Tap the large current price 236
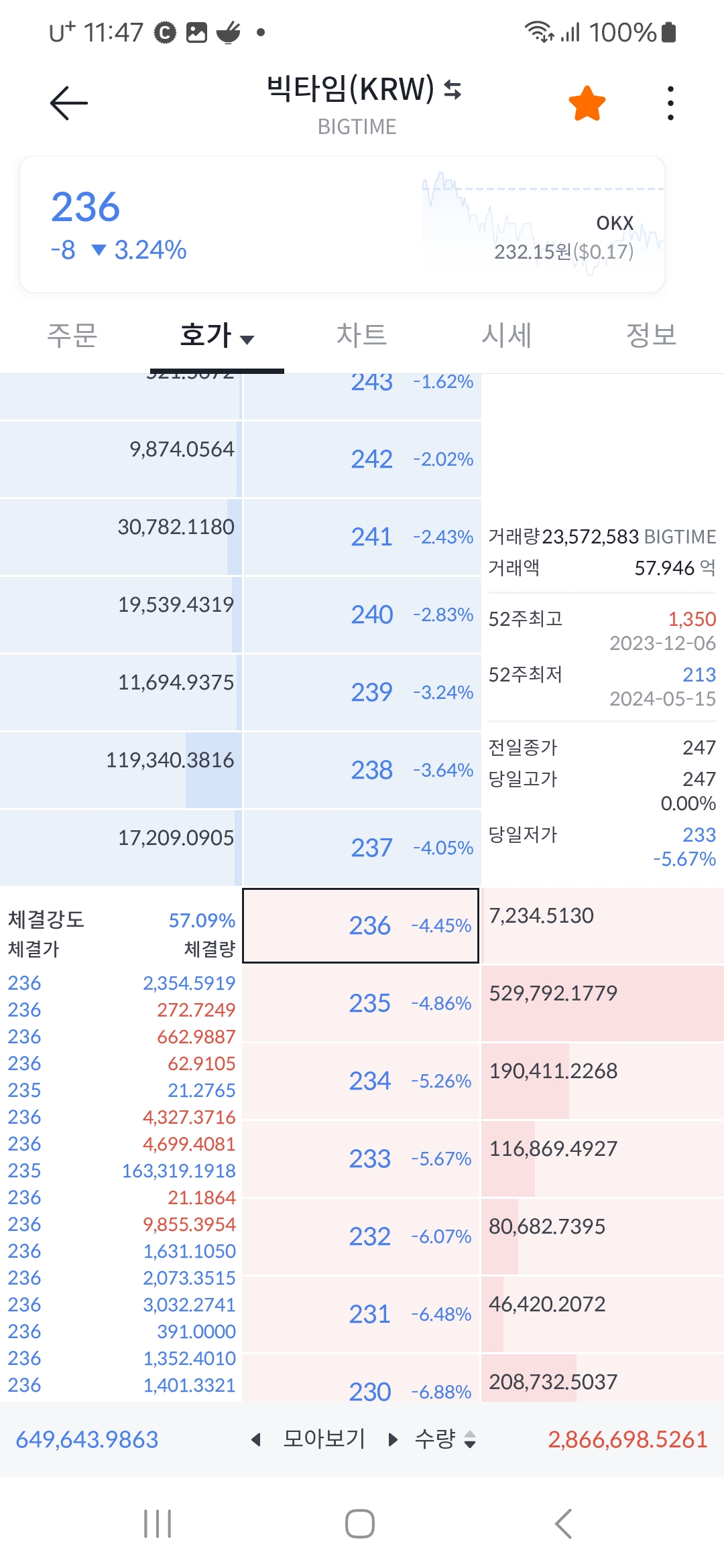This screenshot has height=1568, width=724. 86,207
